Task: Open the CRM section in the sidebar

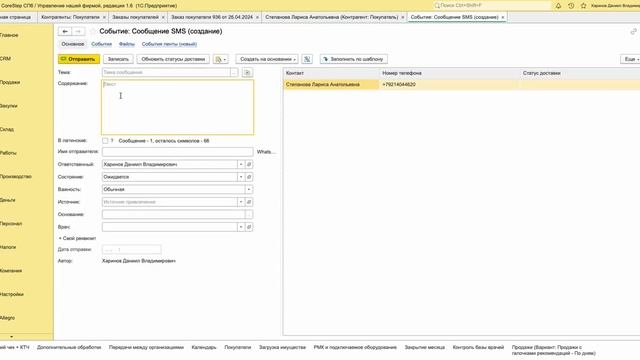Action: tap(6, 59)
